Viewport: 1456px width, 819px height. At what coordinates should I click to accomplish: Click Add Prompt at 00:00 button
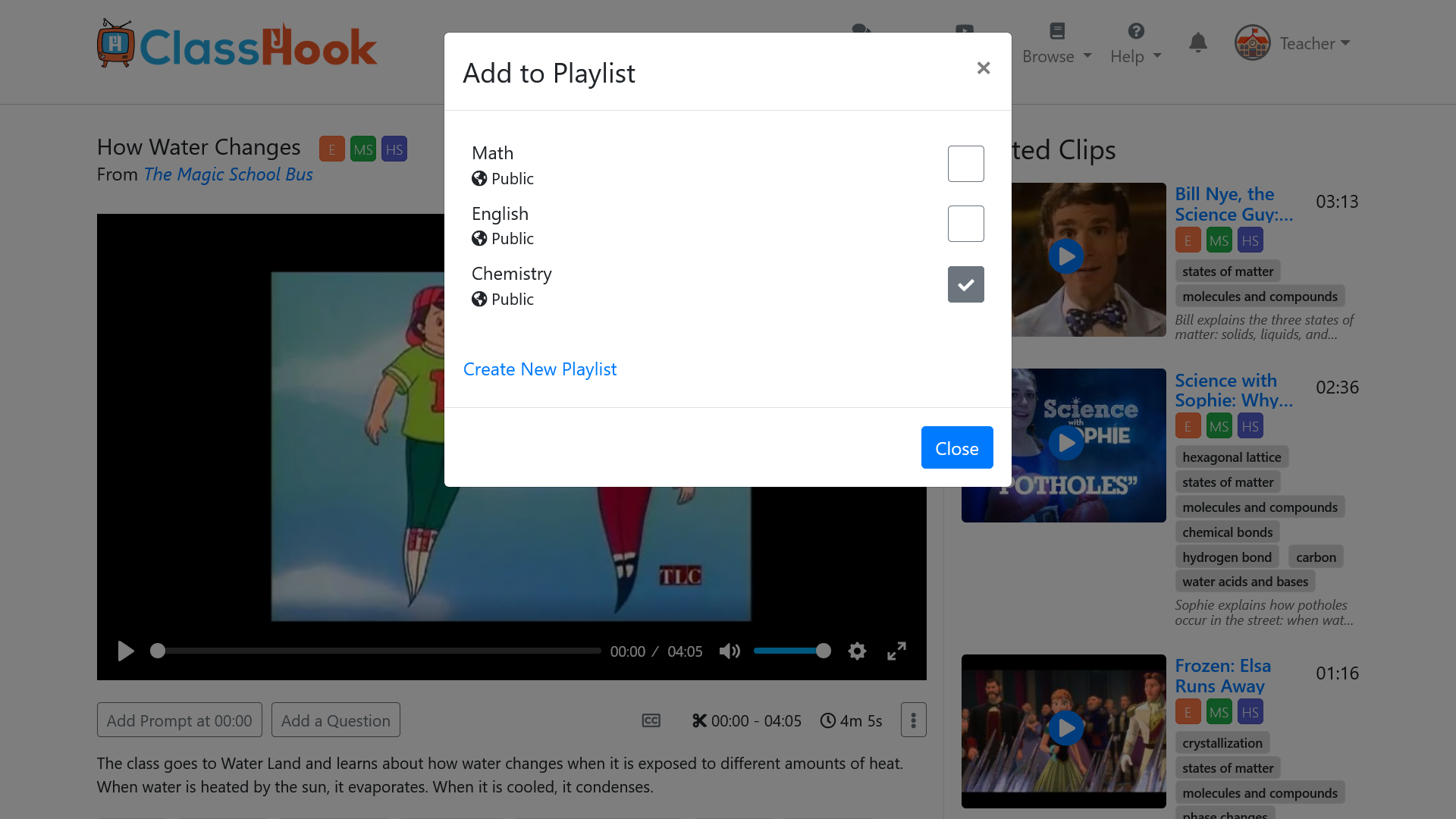pyautogui.click(x=180, y=720)
